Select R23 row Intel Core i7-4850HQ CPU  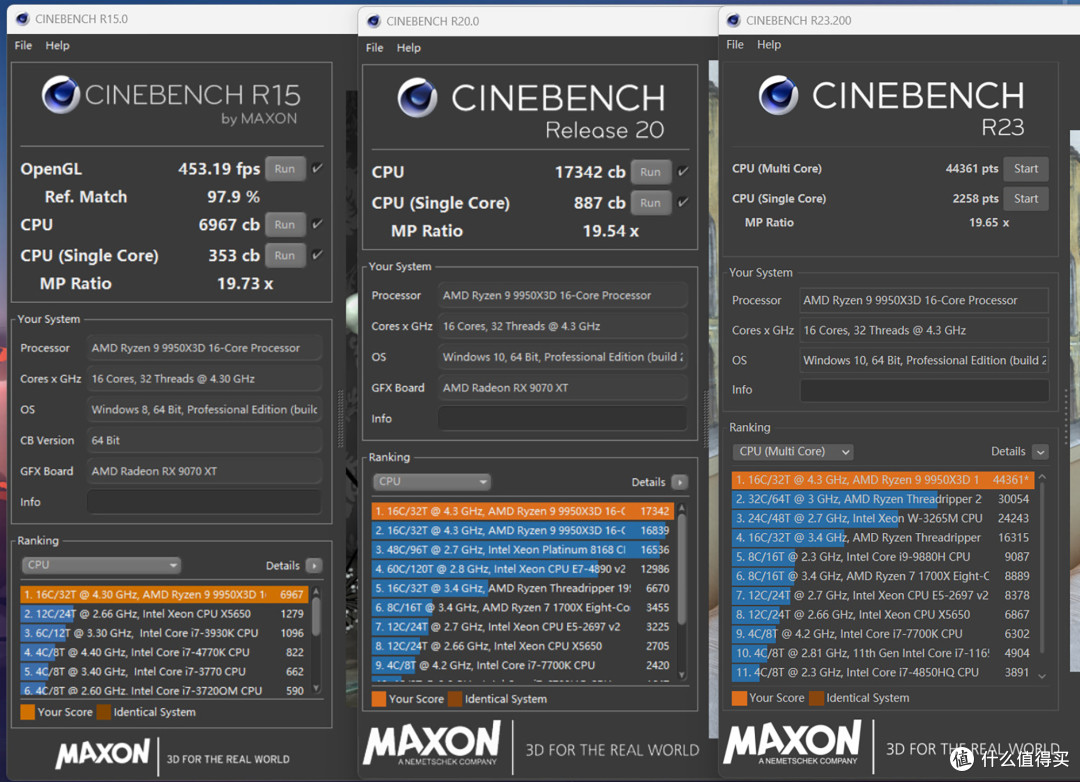click(882, 672)
